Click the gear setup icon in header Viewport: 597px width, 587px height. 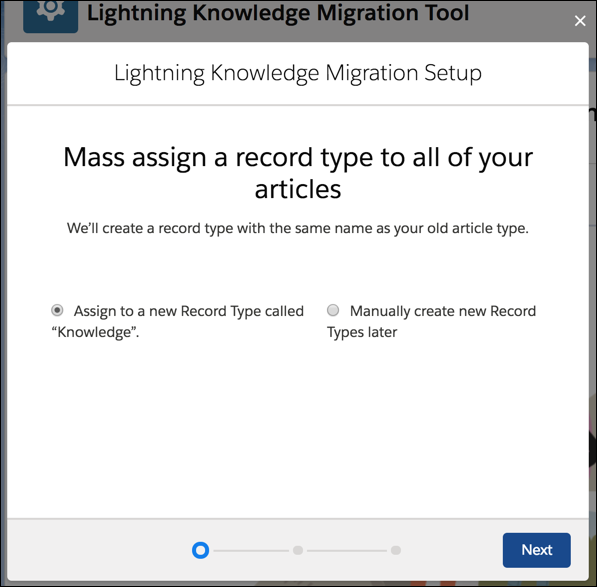pyautogui.click(x=51, y=15)
